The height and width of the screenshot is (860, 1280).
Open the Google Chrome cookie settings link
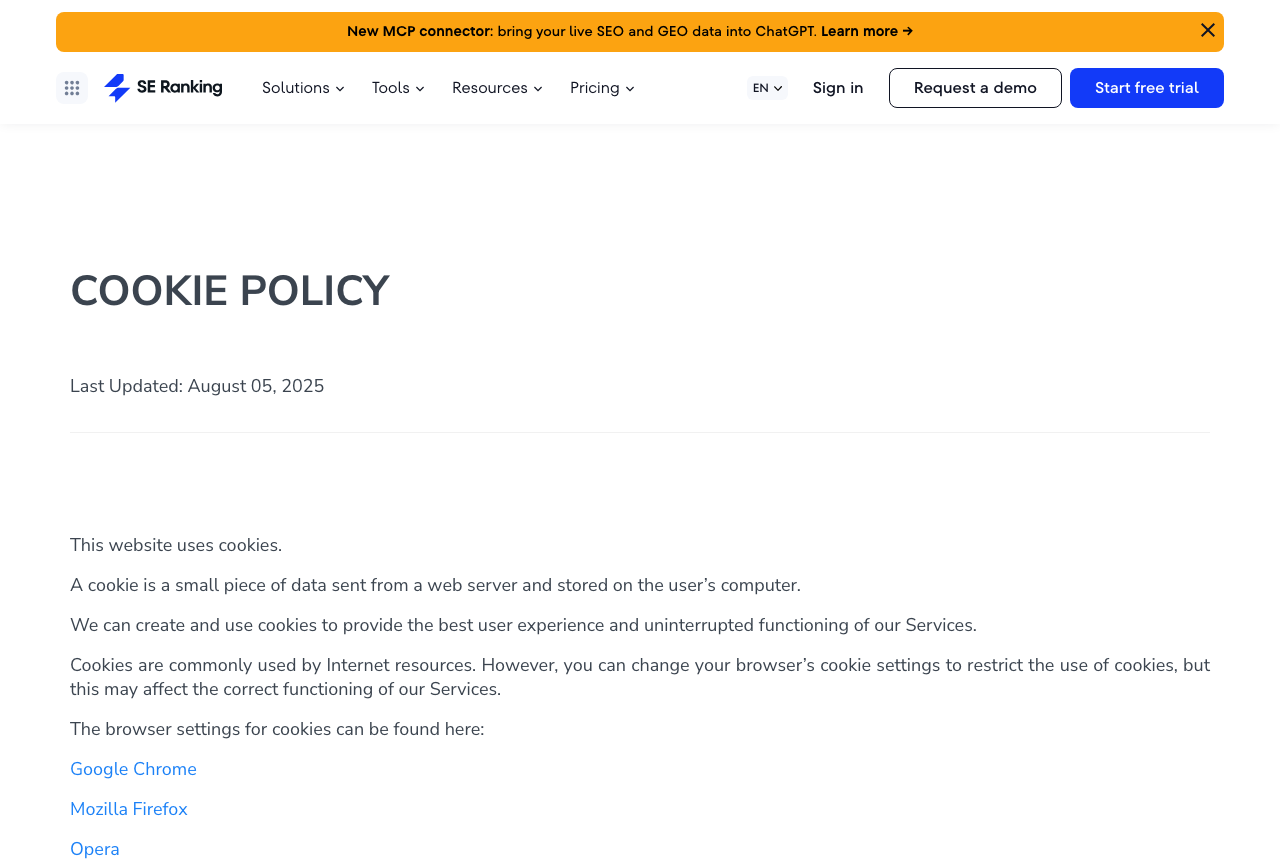(133, 769)
